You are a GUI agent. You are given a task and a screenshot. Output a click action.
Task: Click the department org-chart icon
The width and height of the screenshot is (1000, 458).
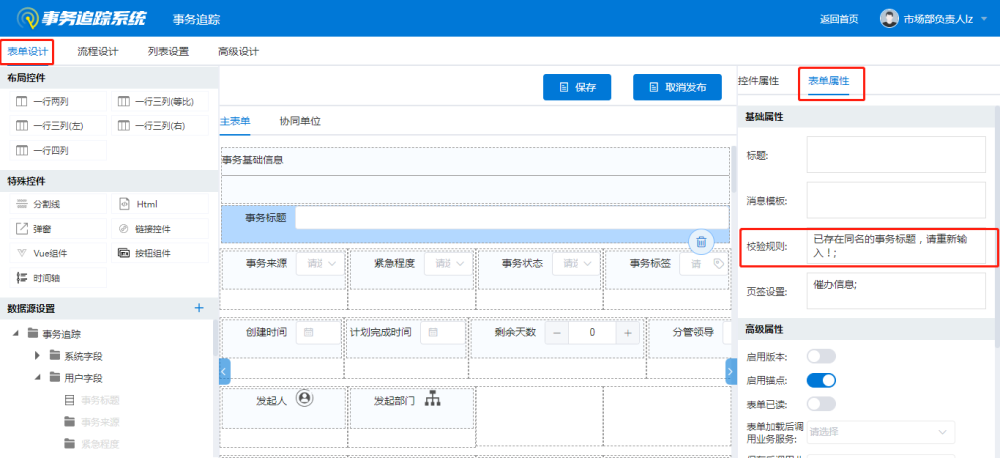pyautogui.click(x=433, y=400)
